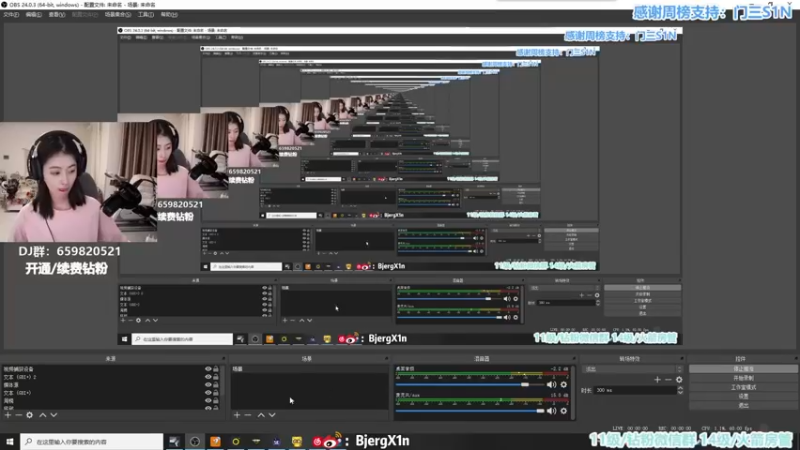
Task: Lock 周榜 source with lock icon
Action: [216, 401]
